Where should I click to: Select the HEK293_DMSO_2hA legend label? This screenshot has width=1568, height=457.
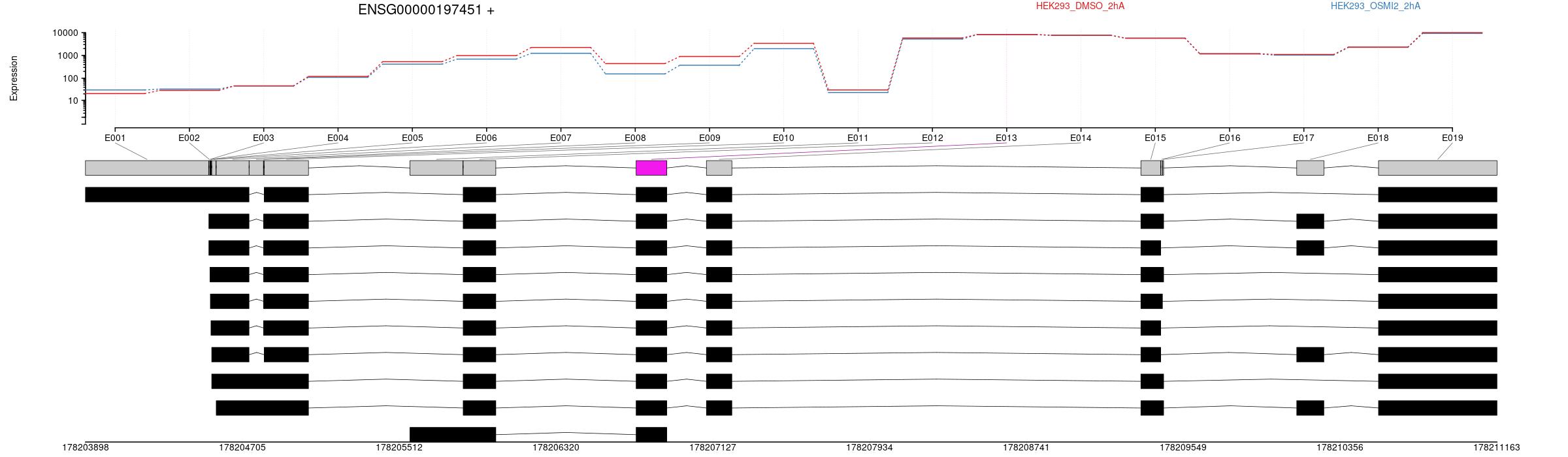(x=1080, y=6)
